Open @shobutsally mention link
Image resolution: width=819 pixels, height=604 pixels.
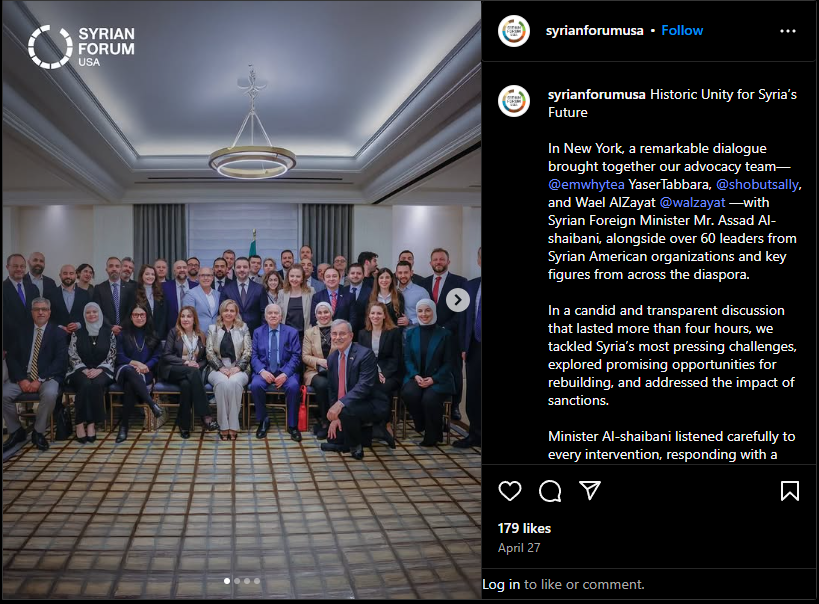757,184
